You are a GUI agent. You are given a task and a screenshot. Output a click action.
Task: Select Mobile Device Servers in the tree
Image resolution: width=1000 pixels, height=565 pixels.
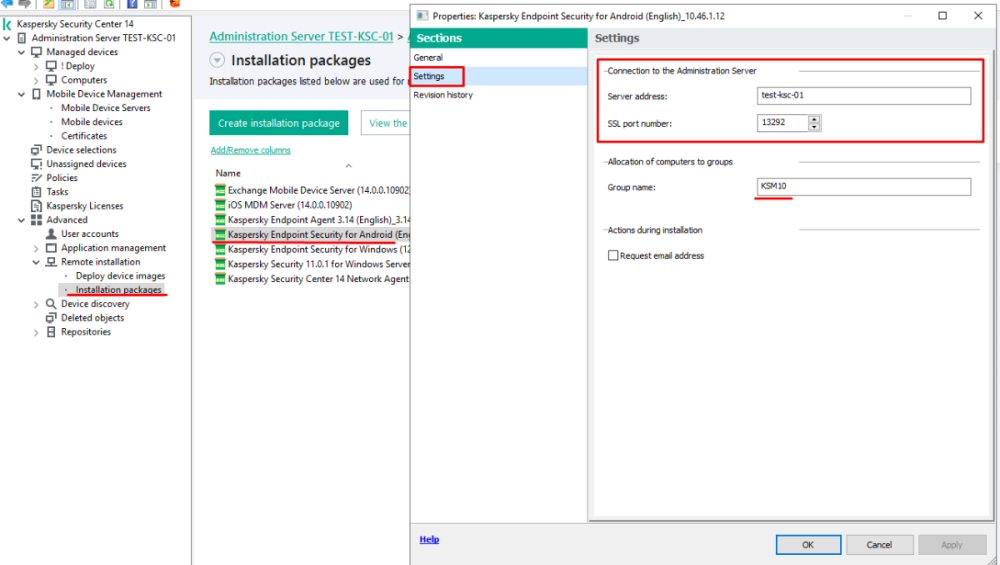point(106,108)
